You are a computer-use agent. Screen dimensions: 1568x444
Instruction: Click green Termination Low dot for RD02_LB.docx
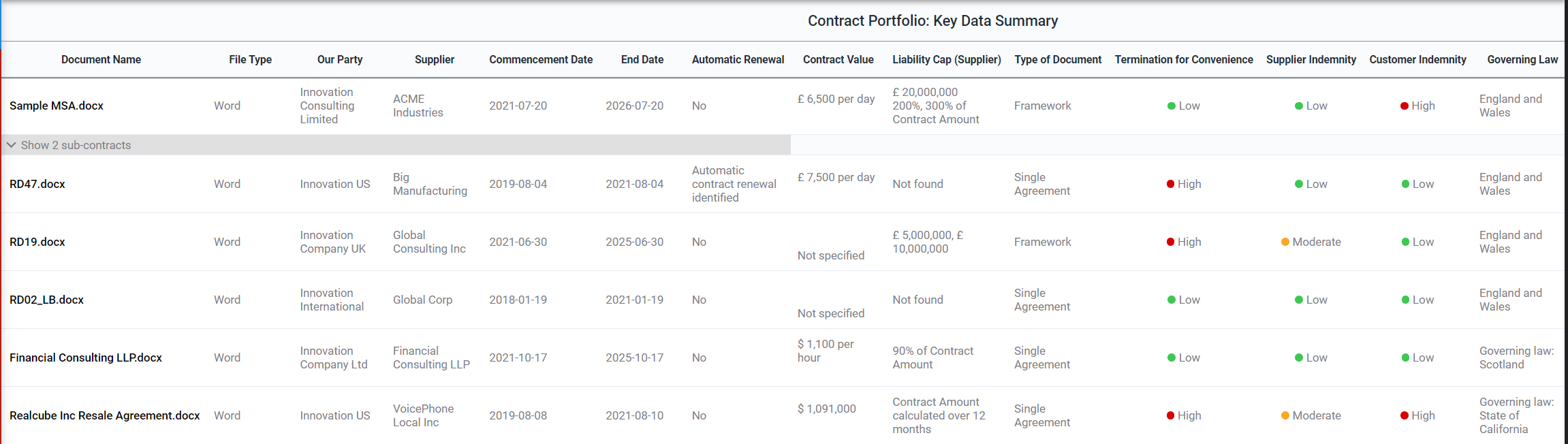coord(1172,300)
